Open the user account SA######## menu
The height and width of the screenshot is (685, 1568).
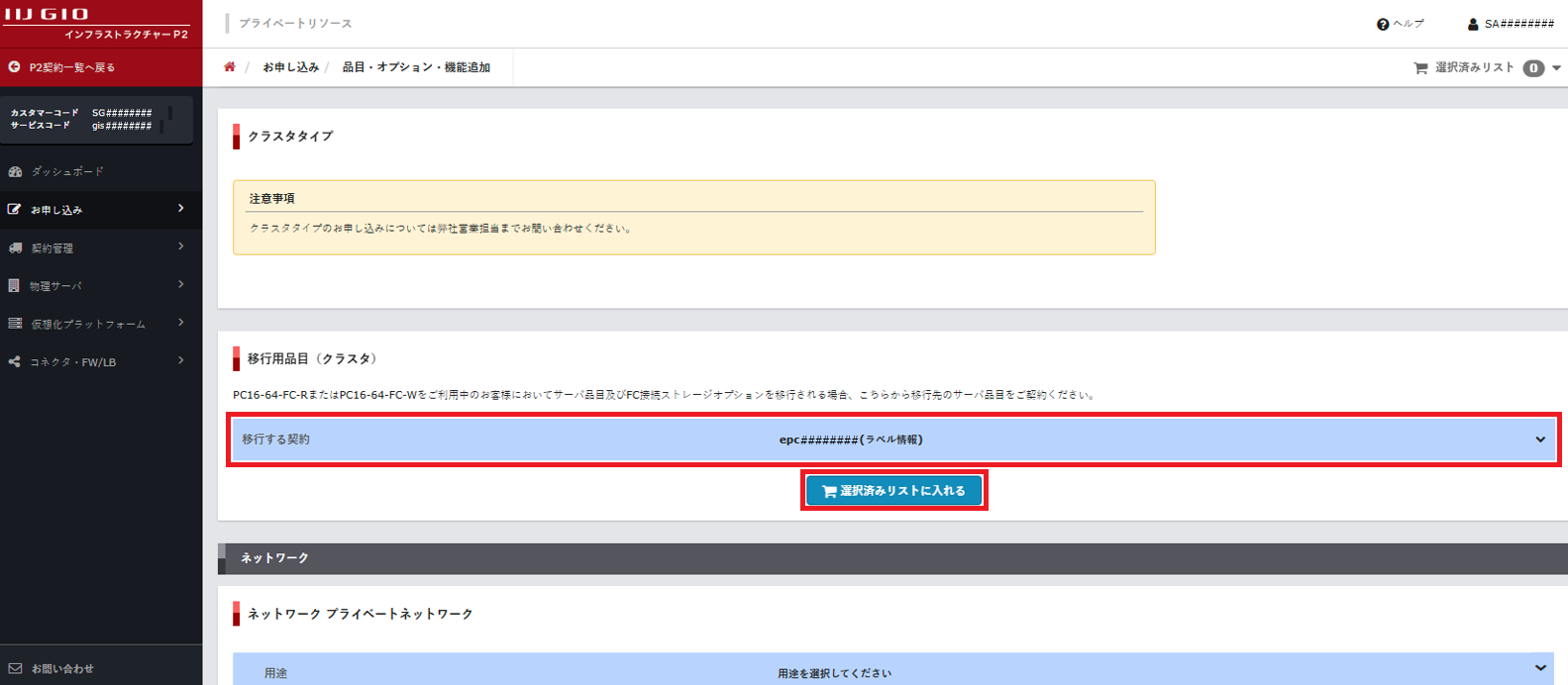point(1511,24)
